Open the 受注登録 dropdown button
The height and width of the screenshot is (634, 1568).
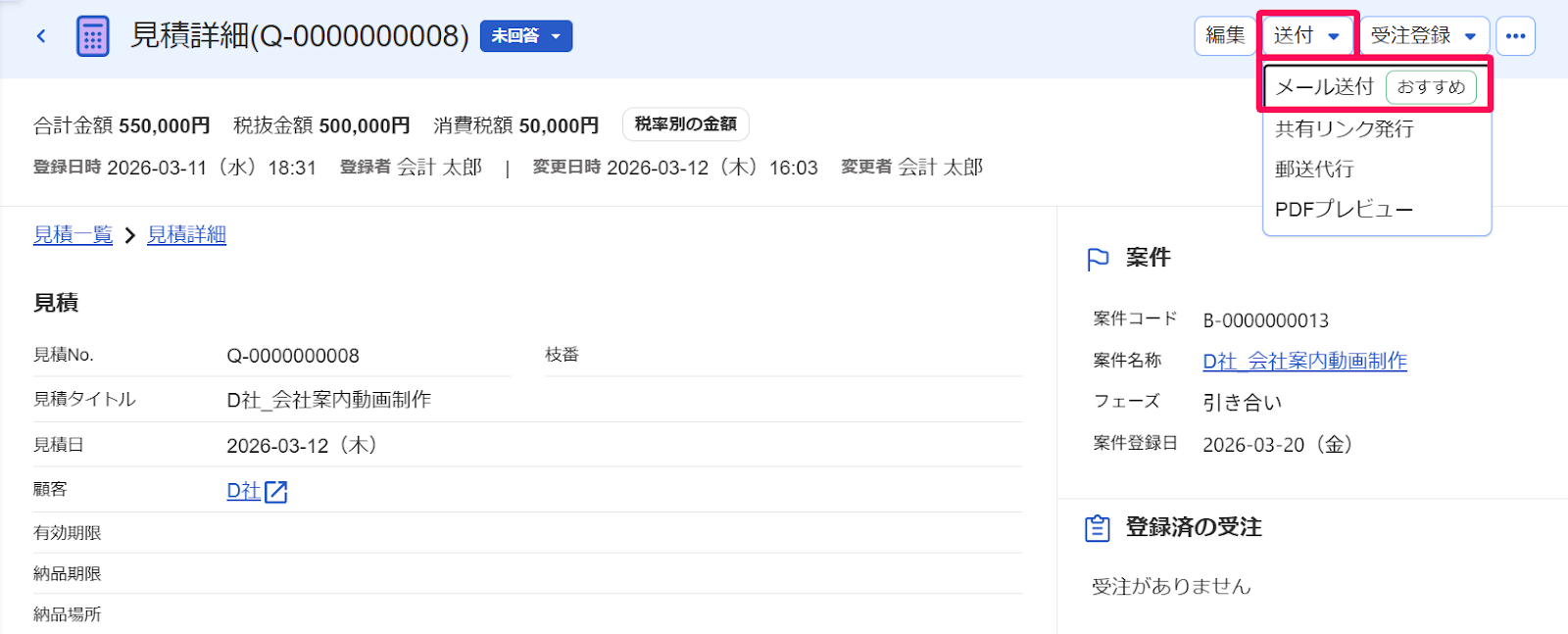1424,36
